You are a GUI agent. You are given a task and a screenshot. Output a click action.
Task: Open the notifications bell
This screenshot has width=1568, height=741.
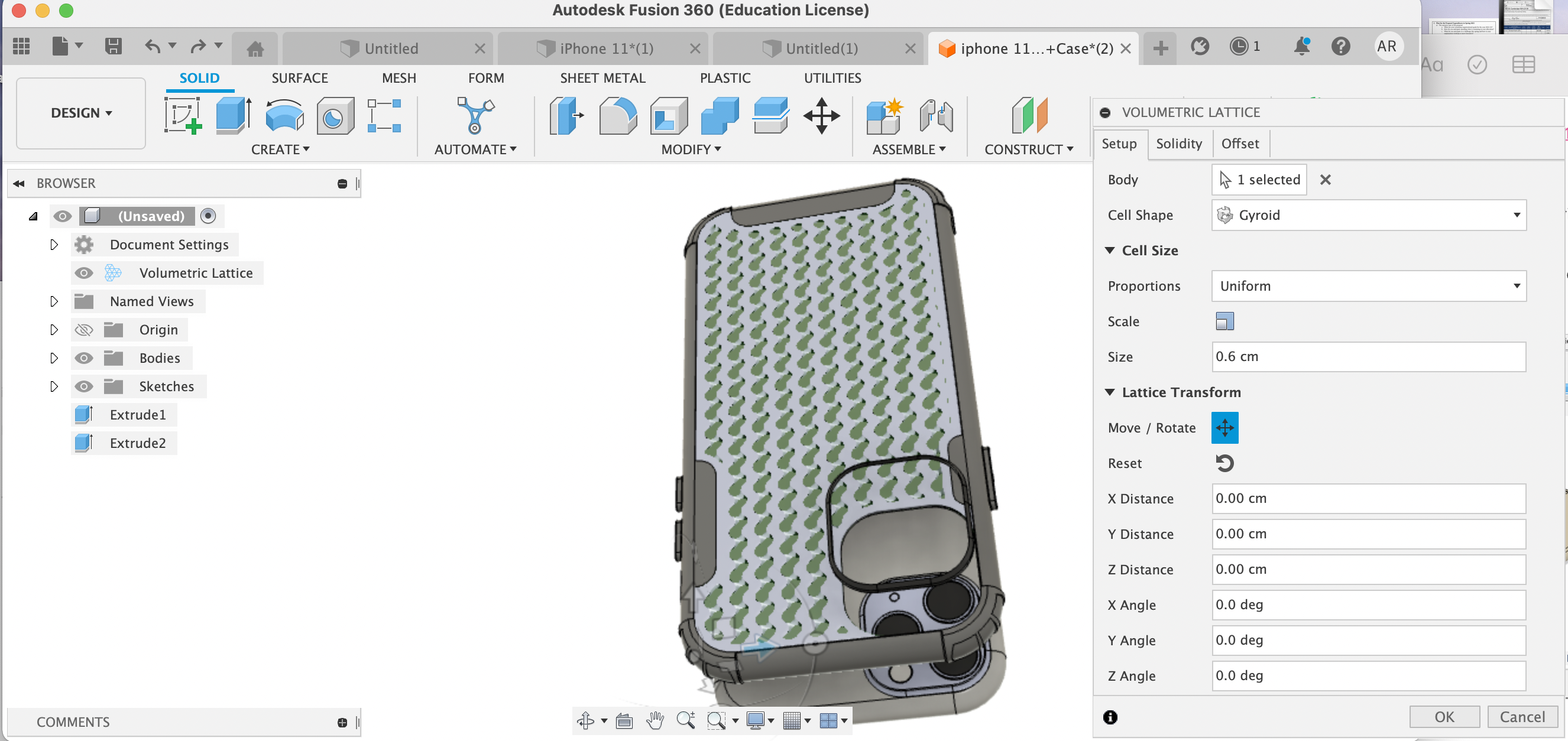point(1302,46)
